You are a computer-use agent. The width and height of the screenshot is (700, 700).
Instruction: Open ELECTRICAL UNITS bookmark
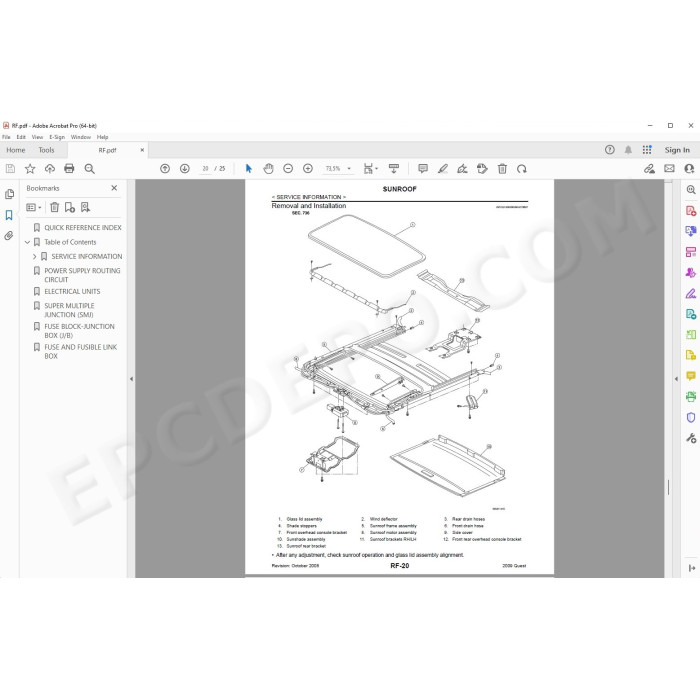72,292
